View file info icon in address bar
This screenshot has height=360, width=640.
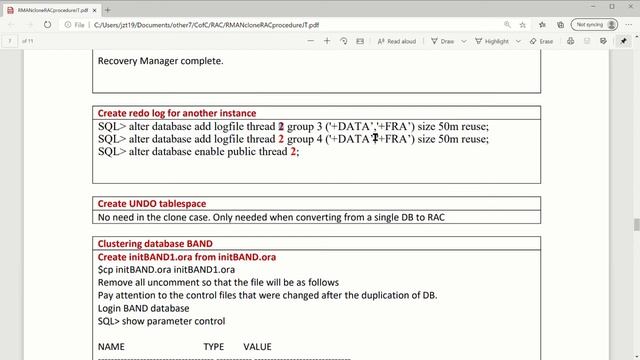click(68, 25)
